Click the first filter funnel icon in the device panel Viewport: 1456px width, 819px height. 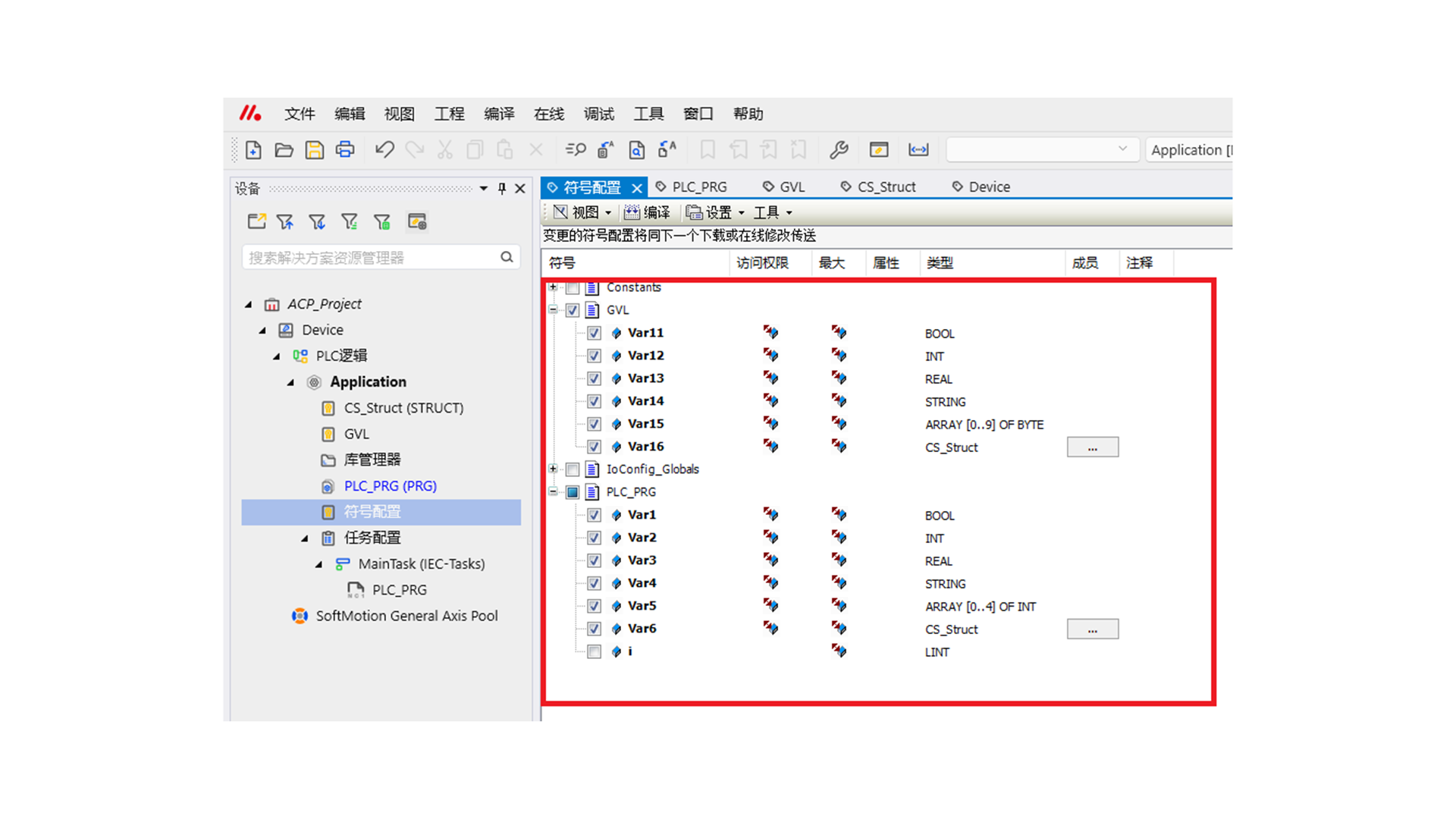pos(285,221)
